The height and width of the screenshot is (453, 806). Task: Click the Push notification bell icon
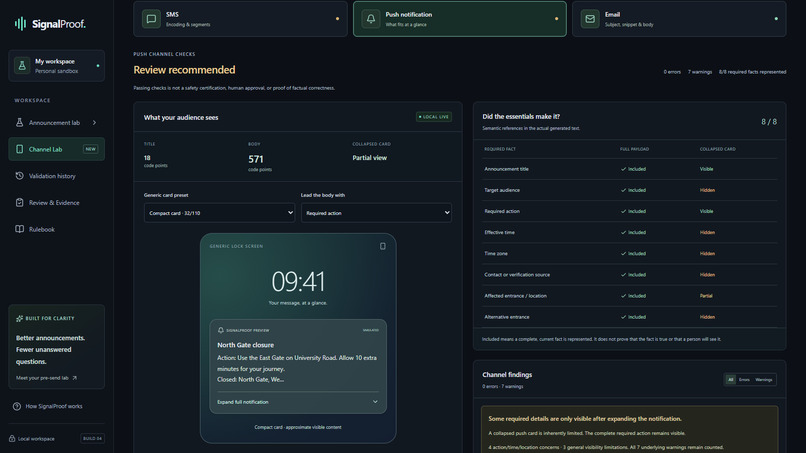tap(371, 19)
